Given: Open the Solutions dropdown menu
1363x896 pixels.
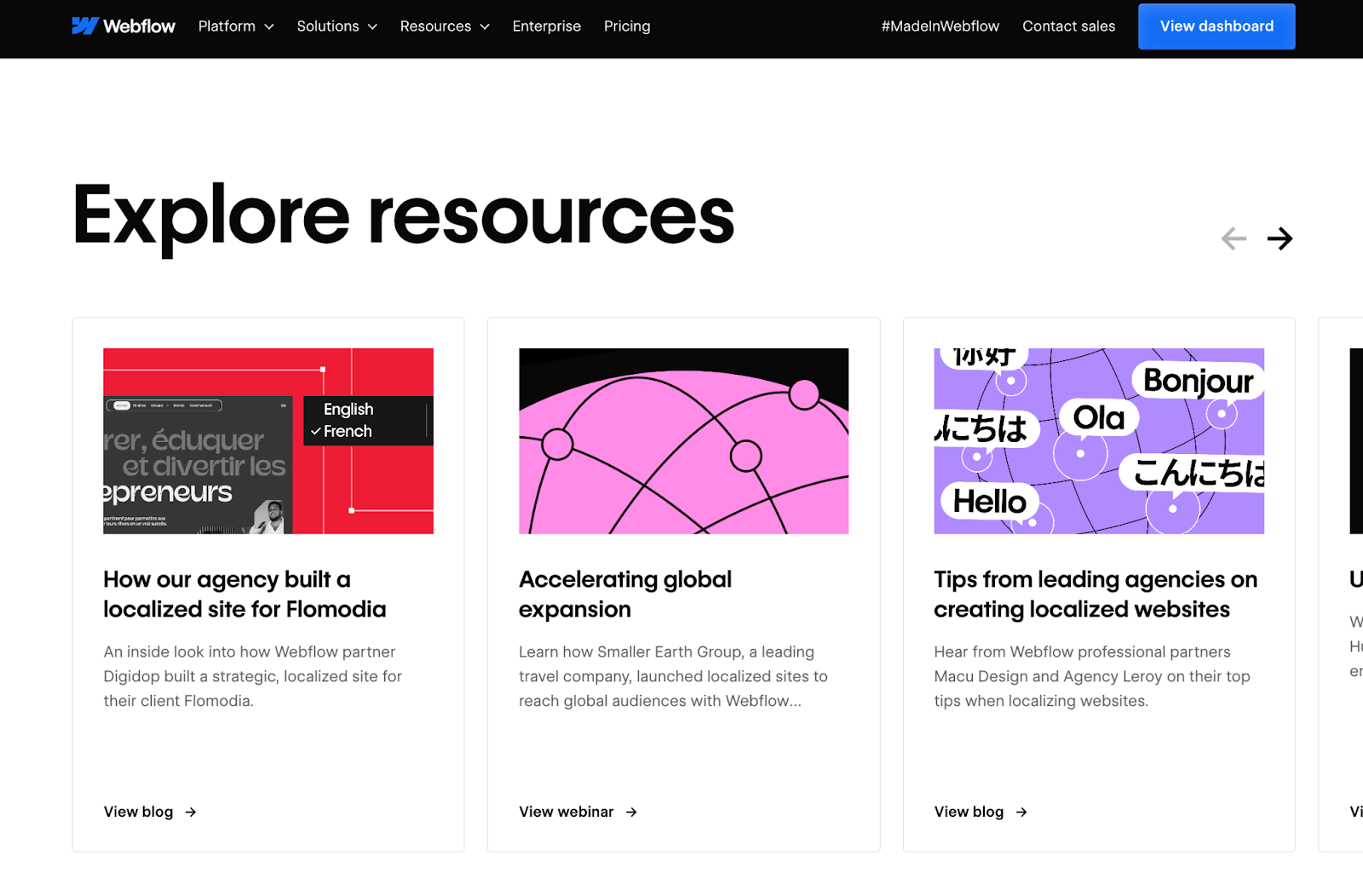Looking at the screenshot, I should [x=336, y=26].
